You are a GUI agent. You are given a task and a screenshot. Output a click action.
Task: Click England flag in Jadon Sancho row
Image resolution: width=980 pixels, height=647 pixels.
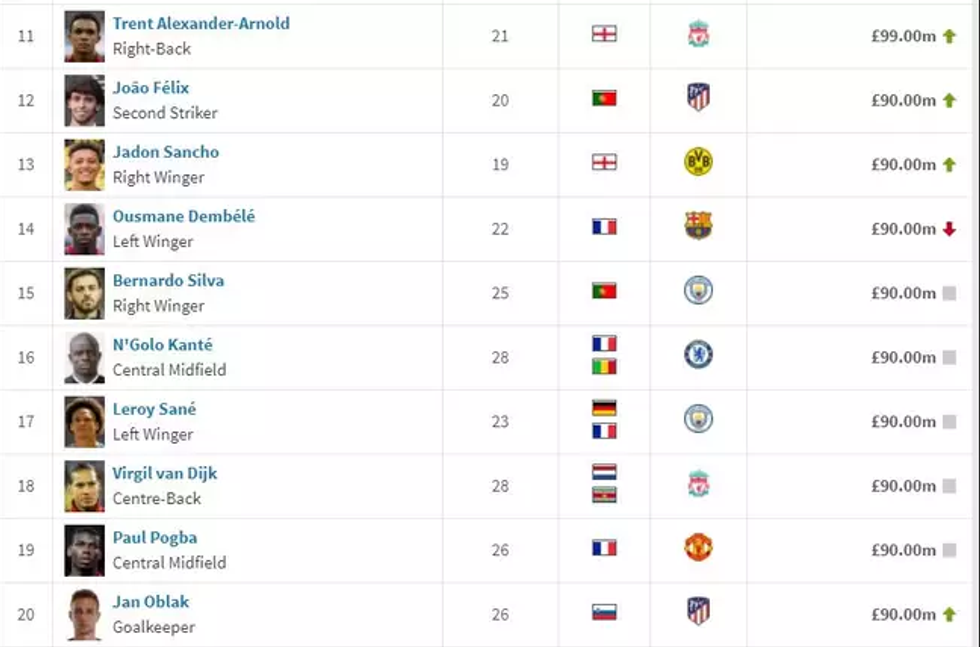pyautogui.click(x=604, y=163)
